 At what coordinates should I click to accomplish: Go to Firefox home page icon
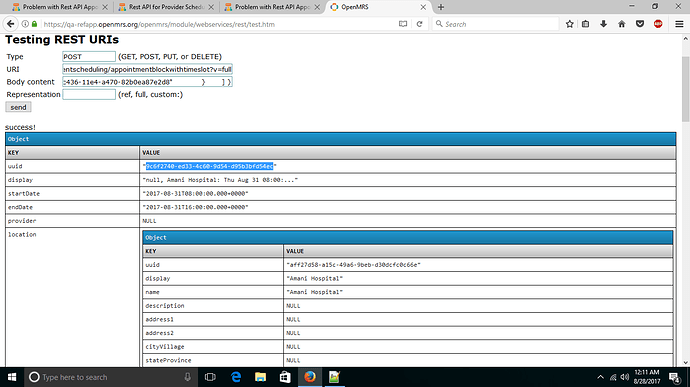point(621,24)
